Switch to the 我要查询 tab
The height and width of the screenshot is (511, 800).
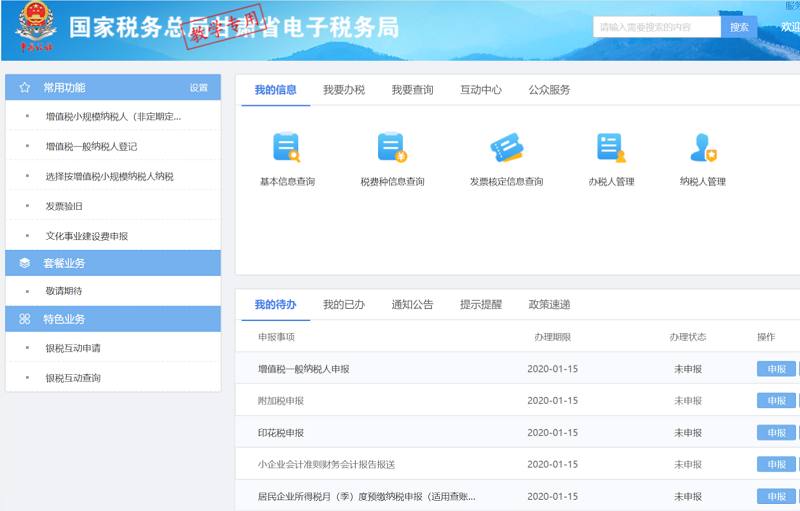(x=412, y=90)
